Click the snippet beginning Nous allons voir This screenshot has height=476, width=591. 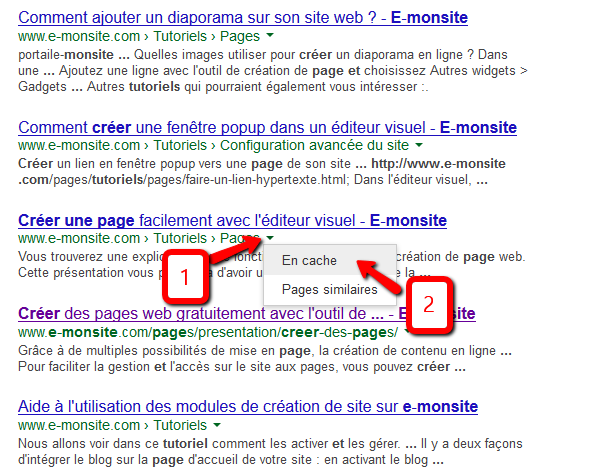(270, 452)
